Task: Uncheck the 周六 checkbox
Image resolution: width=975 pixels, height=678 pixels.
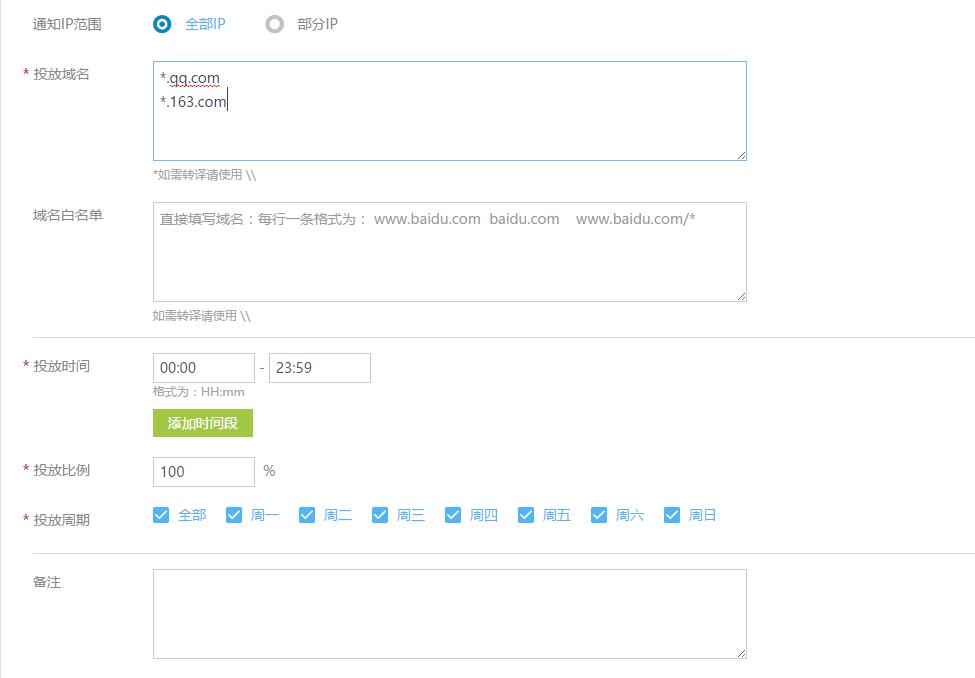Action: tap(599, 515)
